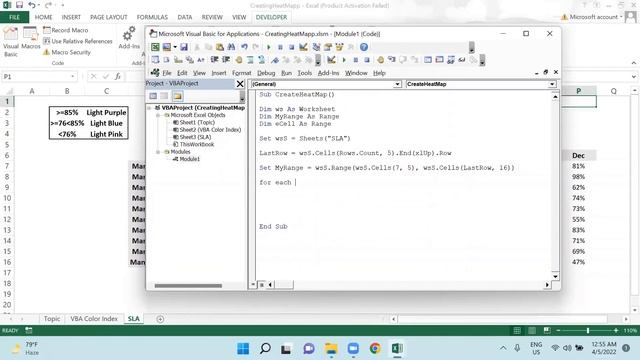The height and width of the screenshot is (360, 640).
Task: Outdent the code with the Outdent icon
Action: pyautogui.click(x=226, y=60)
